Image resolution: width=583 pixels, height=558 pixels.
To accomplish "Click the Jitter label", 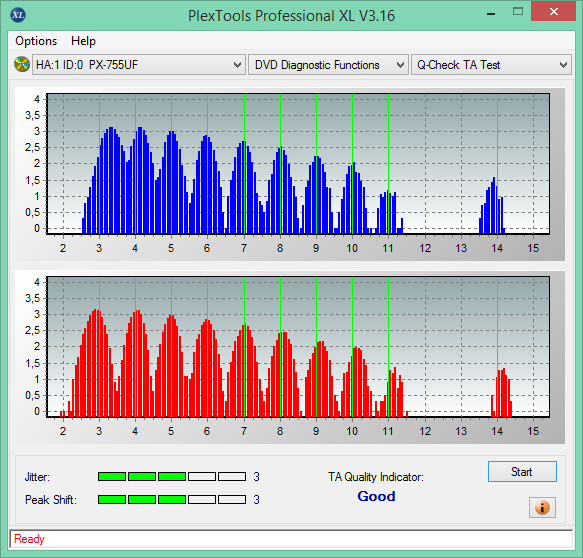I will [x=37, y=477].
